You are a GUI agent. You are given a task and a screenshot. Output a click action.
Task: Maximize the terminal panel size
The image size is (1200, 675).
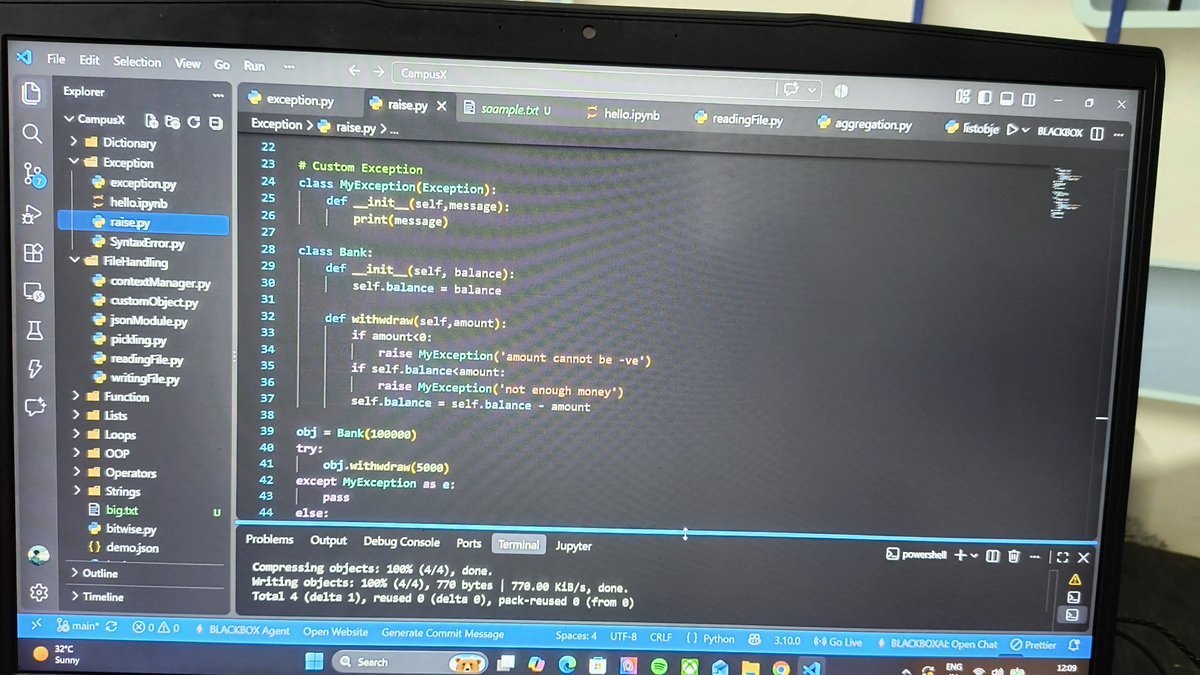pos(1063,557)
